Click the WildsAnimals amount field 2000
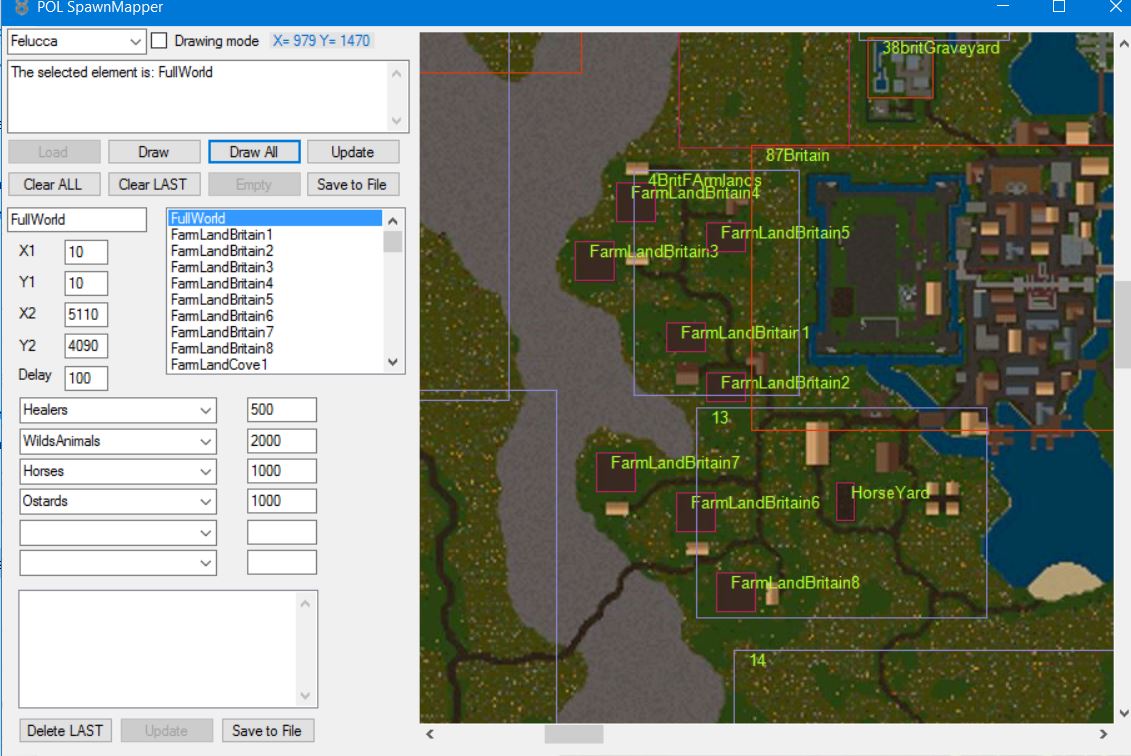 point(282,441)
